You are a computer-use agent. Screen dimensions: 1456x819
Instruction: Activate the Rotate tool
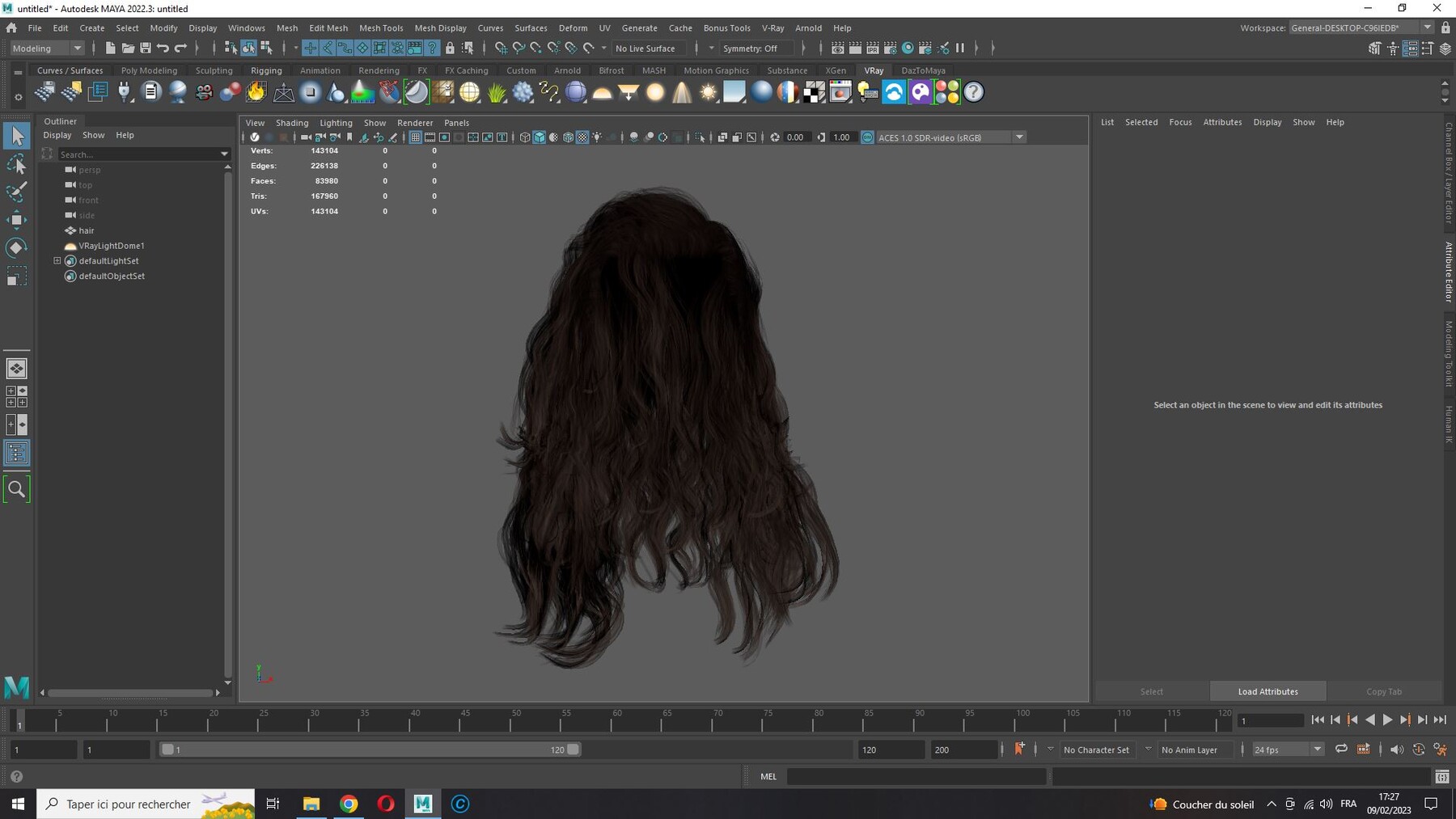pos(16,247)
